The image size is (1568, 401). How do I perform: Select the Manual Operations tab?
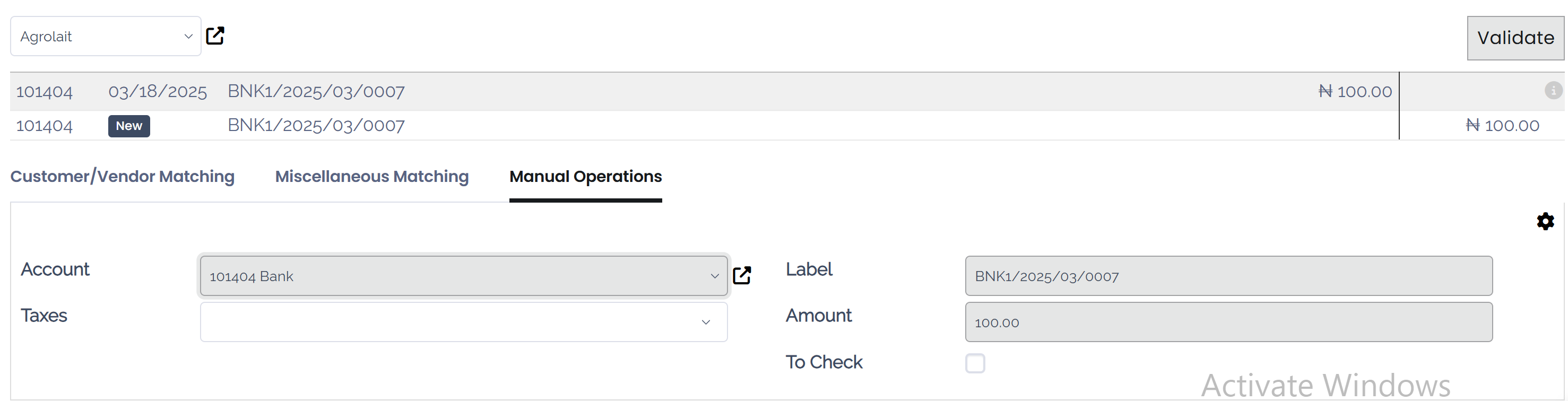click(x=585, y=177)
